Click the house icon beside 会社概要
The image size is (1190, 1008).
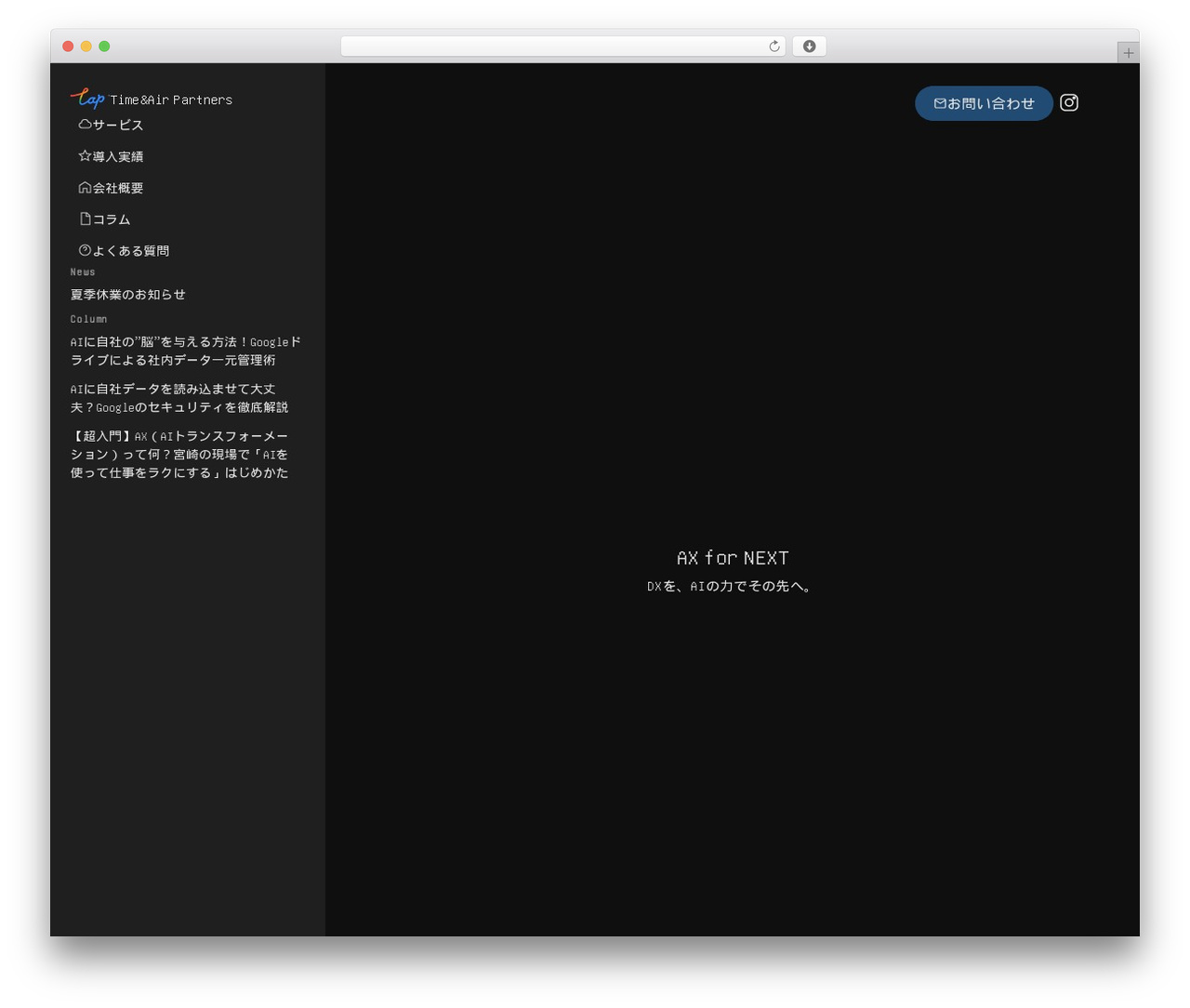tap(85, 188)
